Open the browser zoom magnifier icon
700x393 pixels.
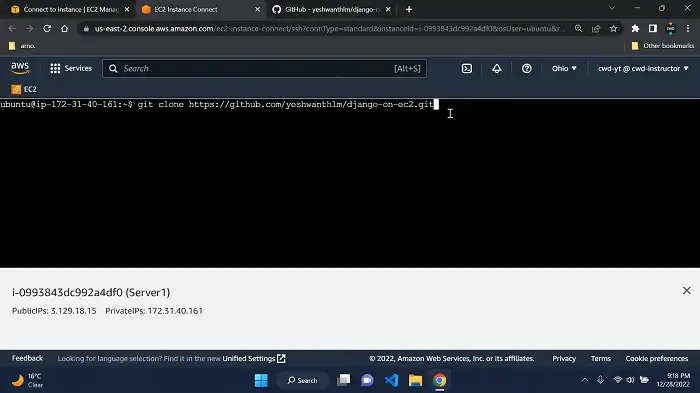(579, 29)
